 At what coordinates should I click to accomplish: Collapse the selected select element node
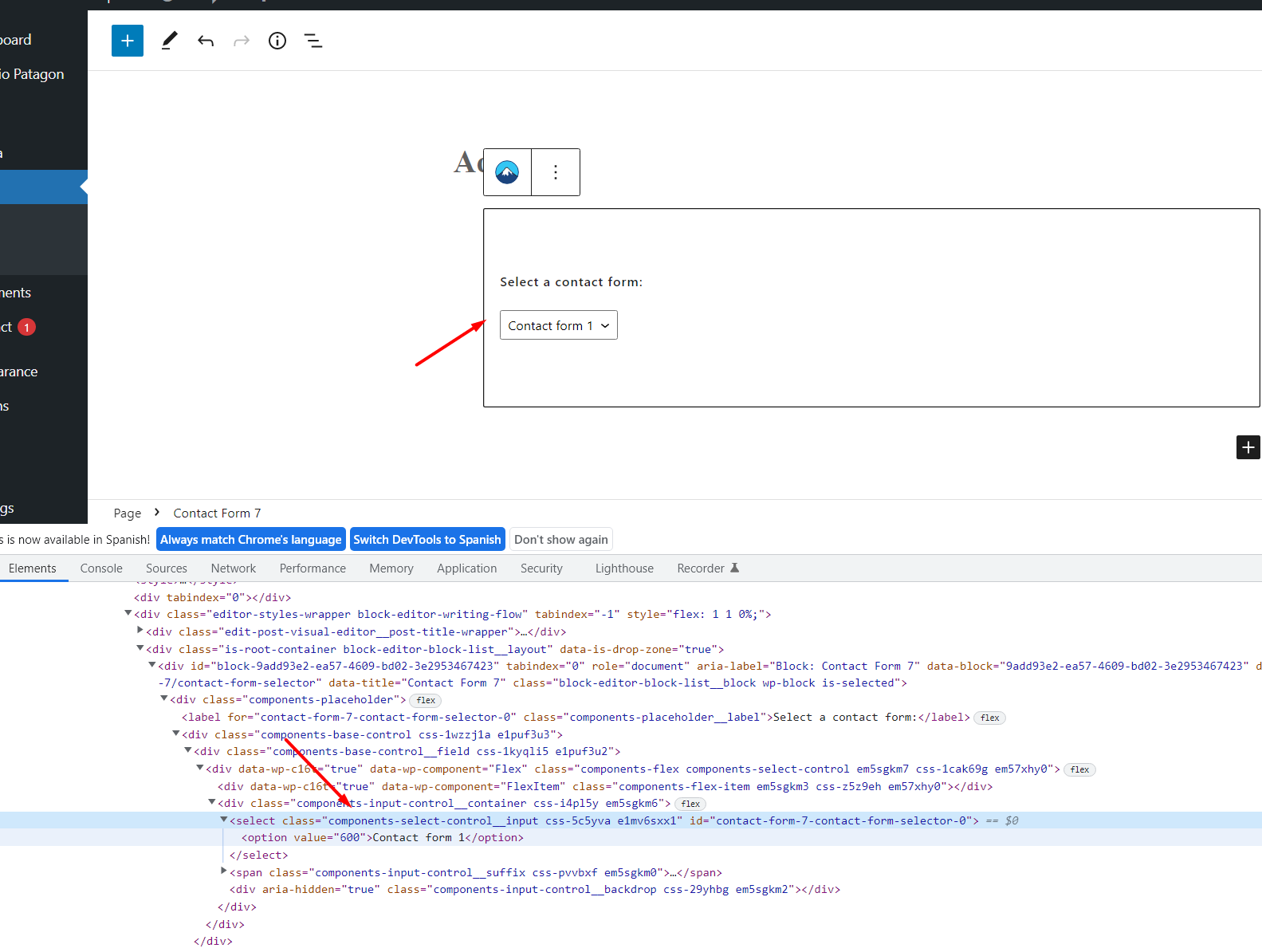pyautogui.click(x=224, y=820)
